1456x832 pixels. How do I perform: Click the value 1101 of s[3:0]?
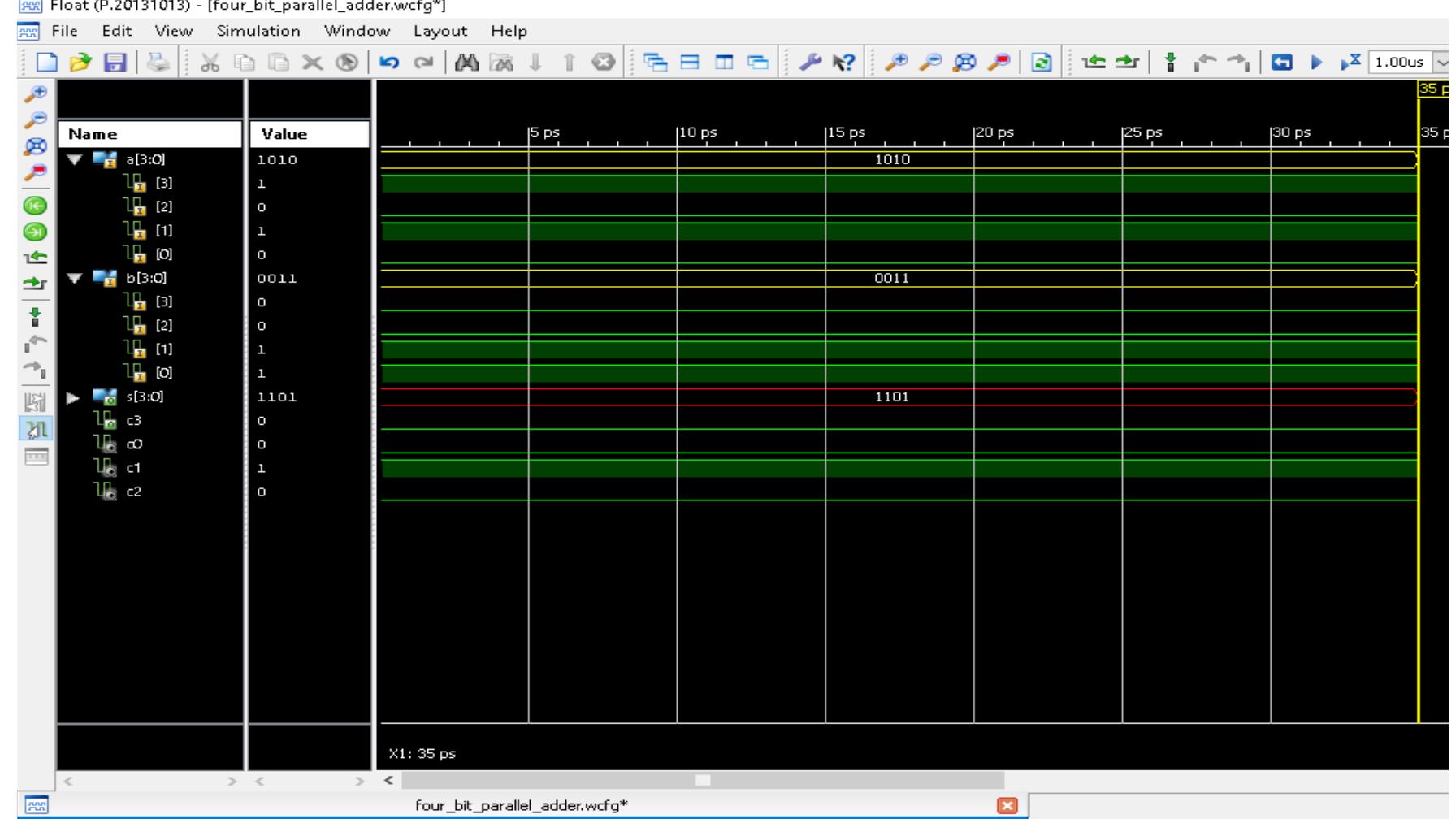pos(277,397)
